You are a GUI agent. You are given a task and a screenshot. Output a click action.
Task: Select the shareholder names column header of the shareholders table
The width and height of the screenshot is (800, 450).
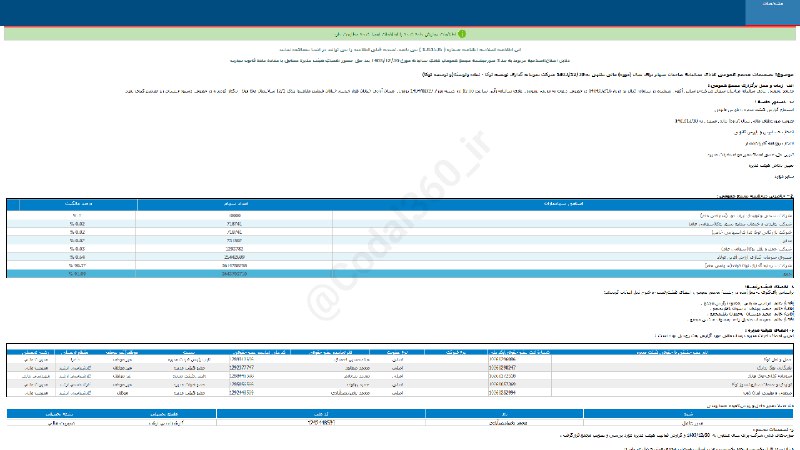(x=563, y=204)
